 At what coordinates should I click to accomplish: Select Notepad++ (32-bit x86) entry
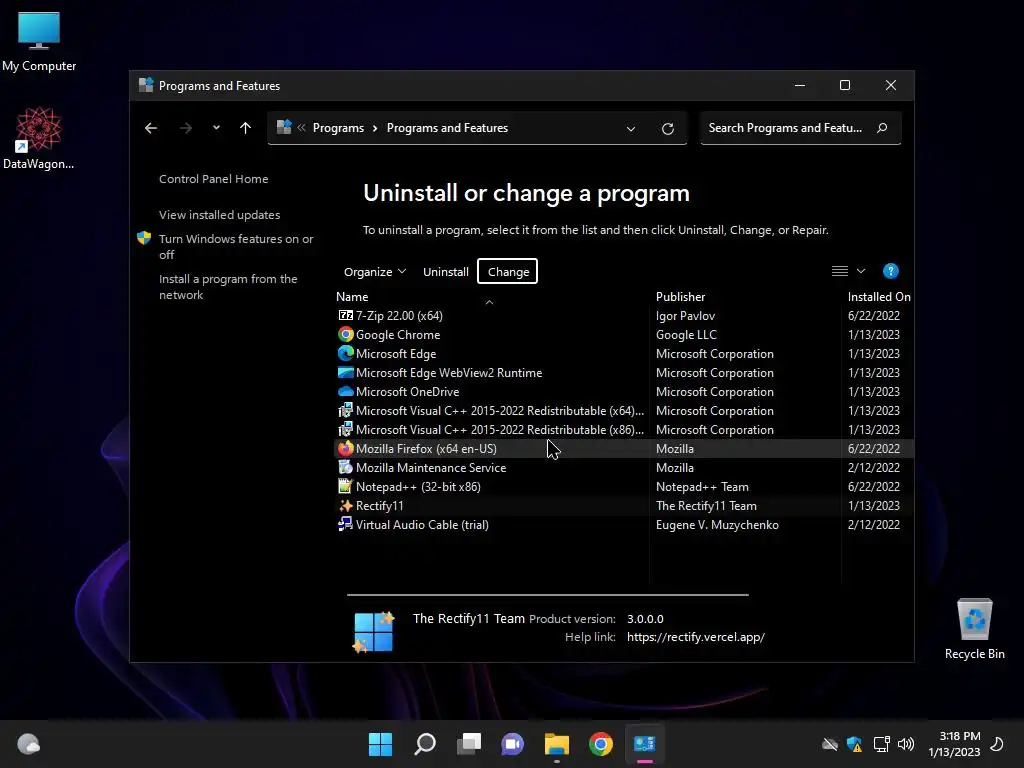tap(418, 487)
